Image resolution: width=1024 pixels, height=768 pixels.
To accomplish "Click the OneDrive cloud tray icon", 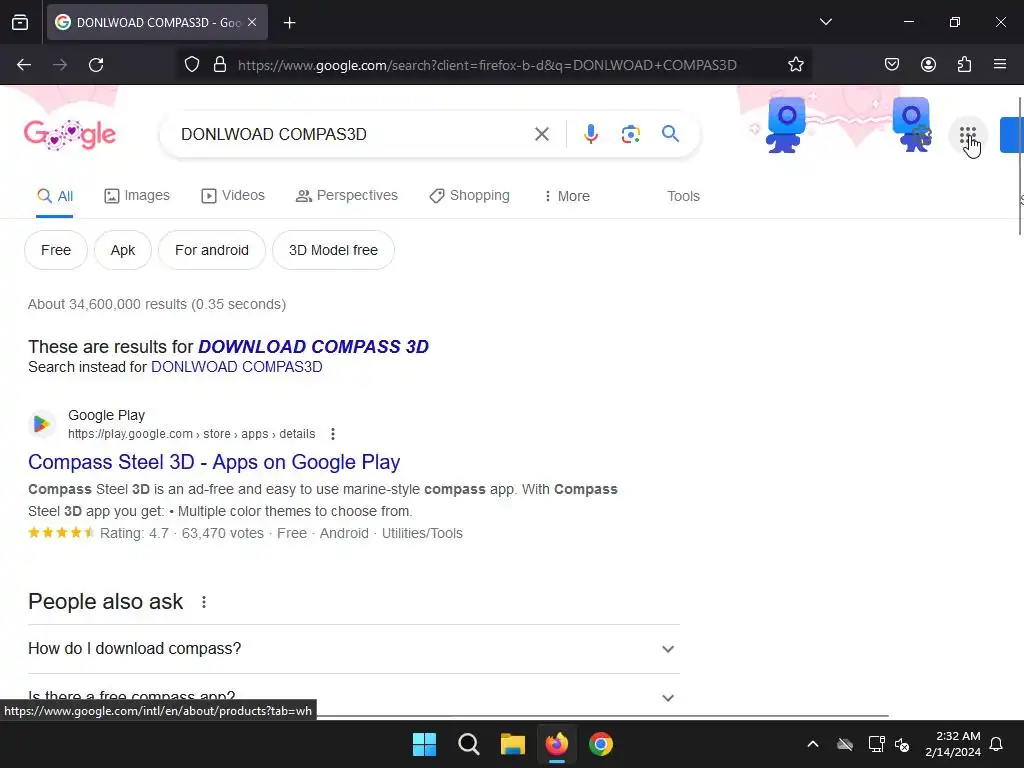I will click(845, 744).
